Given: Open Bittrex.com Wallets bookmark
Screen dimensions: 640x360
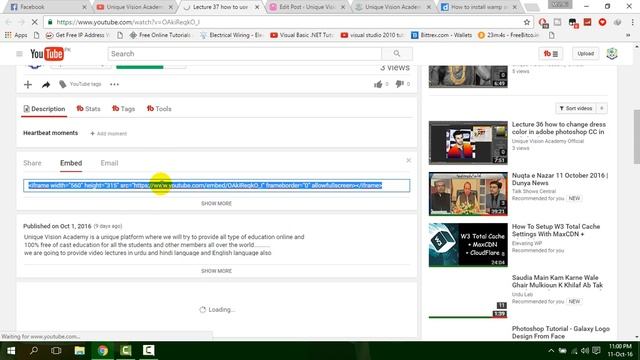Looking at the screenshot, I should pyautogui.click(x=442, y=35).
